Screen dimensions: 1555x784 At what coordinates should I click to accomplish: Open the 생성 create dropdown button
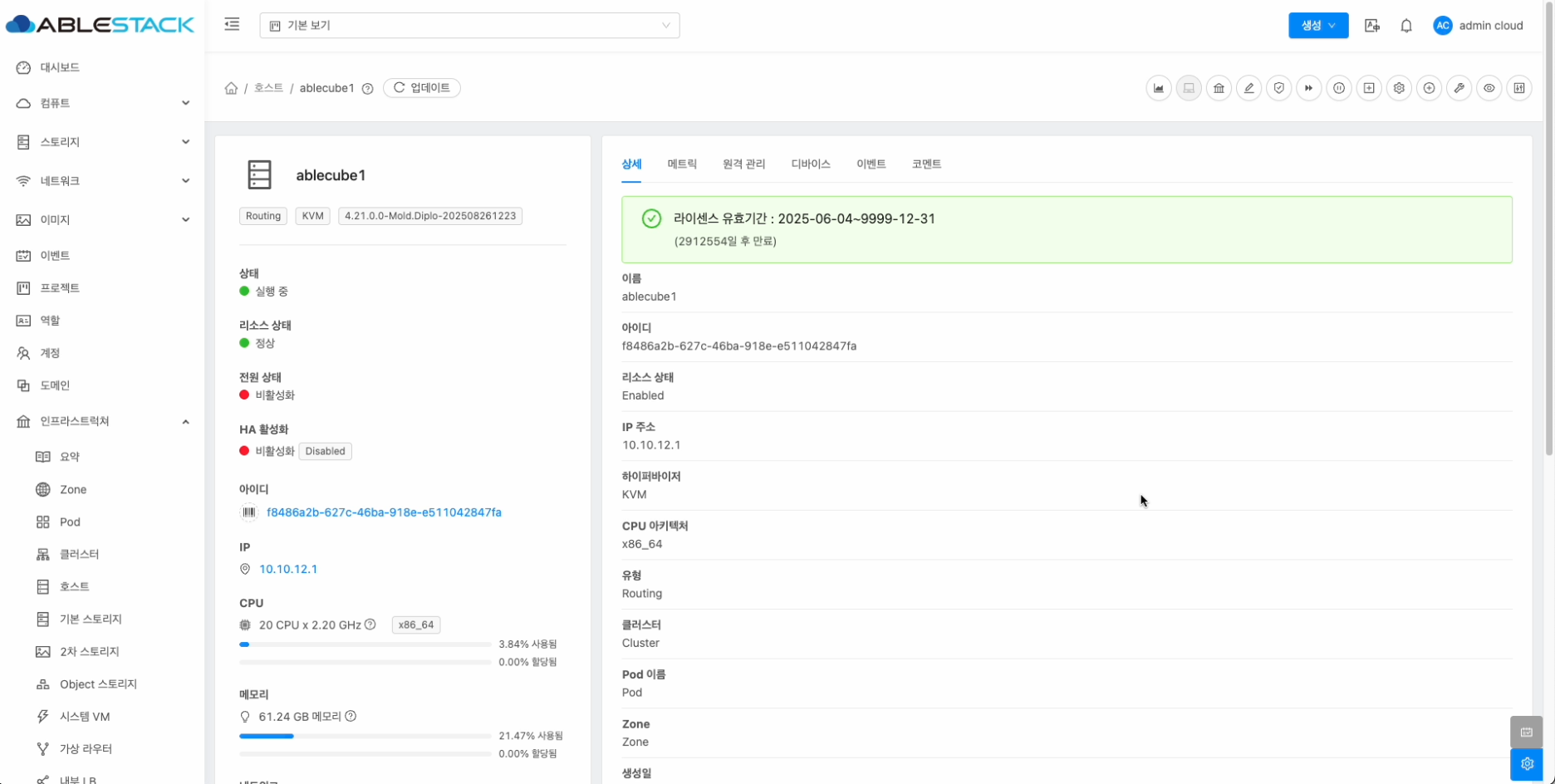click(1317, 26)
